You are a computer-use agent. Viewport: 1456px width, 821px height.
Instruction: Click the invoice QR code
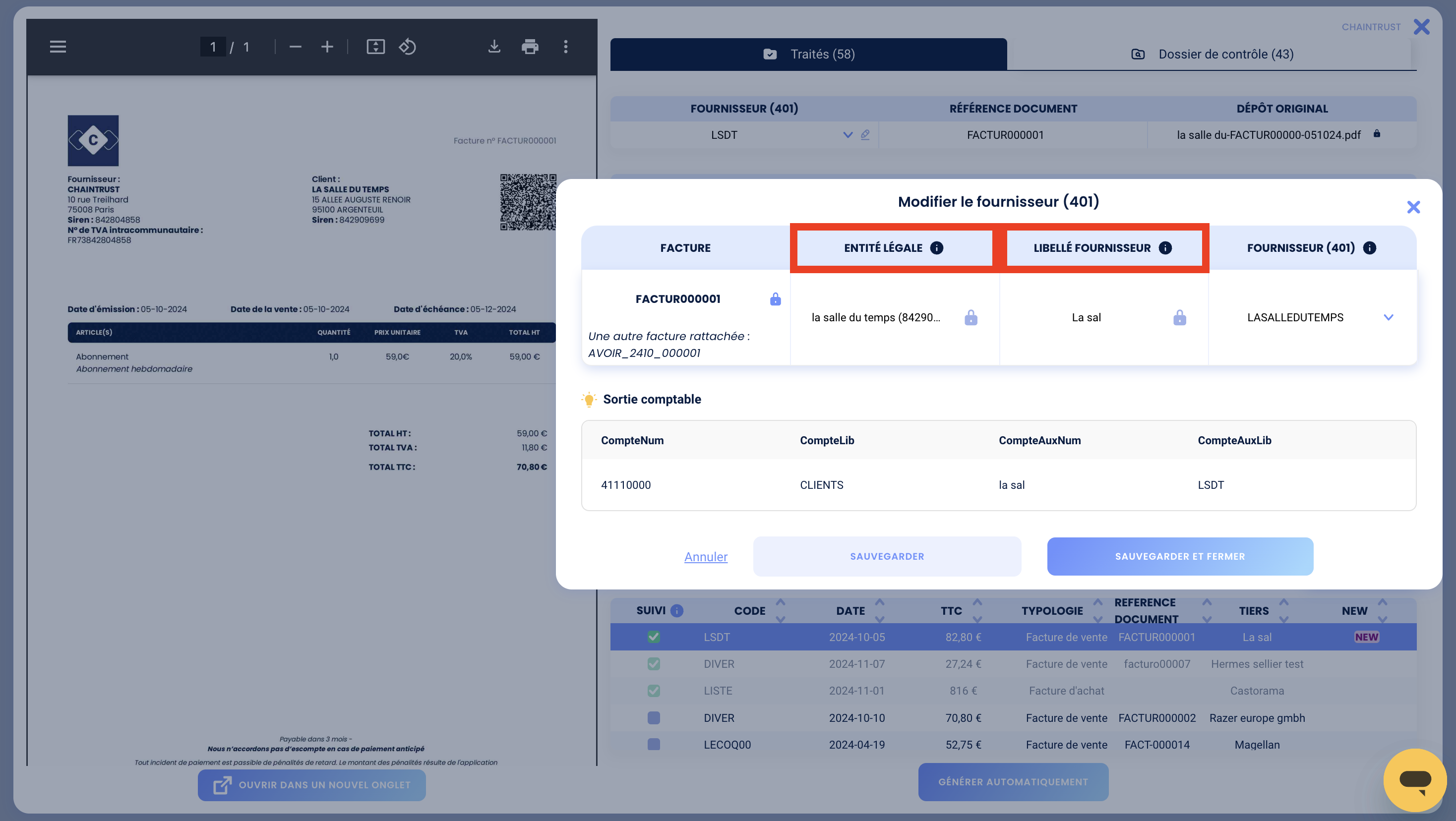coord(528,202)
